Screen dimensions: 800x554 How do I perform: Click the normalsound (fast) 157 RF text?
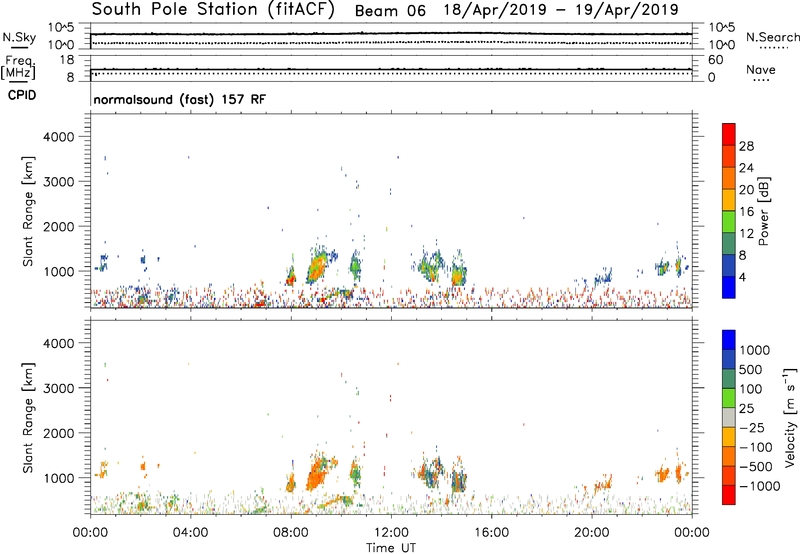coord(180,99)
